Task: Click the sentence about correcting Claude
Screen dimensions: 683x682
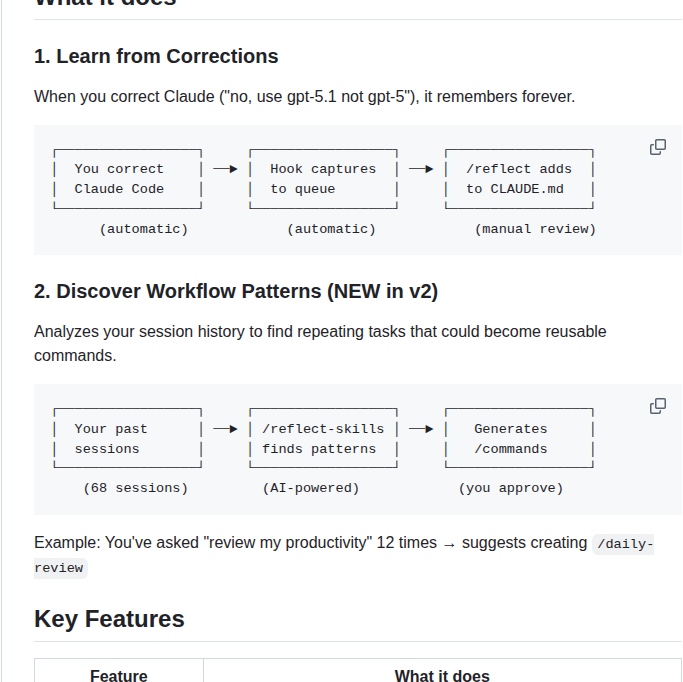Action: pyautogui.click(x=304, y=97)
